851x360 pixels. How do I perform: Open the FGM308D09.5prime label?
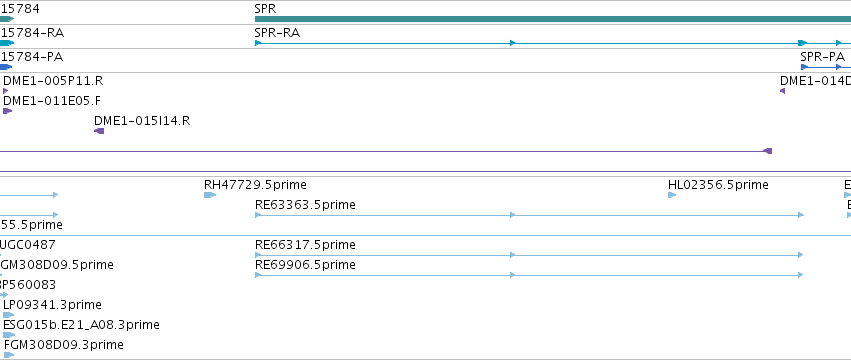point(56,265)
